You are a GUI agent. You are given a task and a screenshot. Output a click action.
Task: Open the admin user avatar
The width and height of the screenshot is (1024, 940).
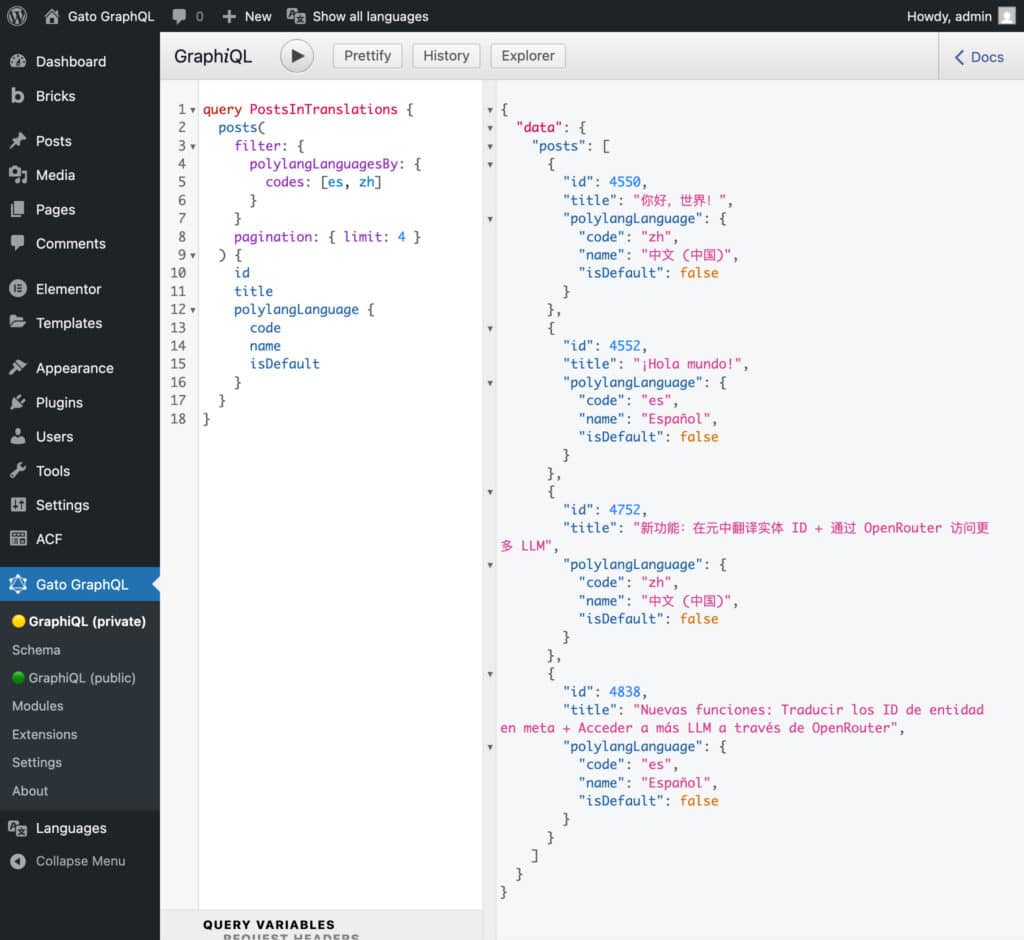click(x=1006, y=16)
